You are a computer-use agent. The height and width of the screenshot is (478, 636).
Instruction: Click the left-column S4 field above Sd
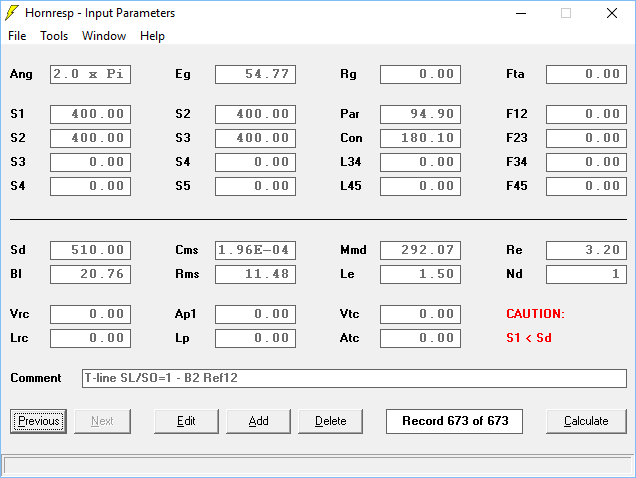pos(90,186)
